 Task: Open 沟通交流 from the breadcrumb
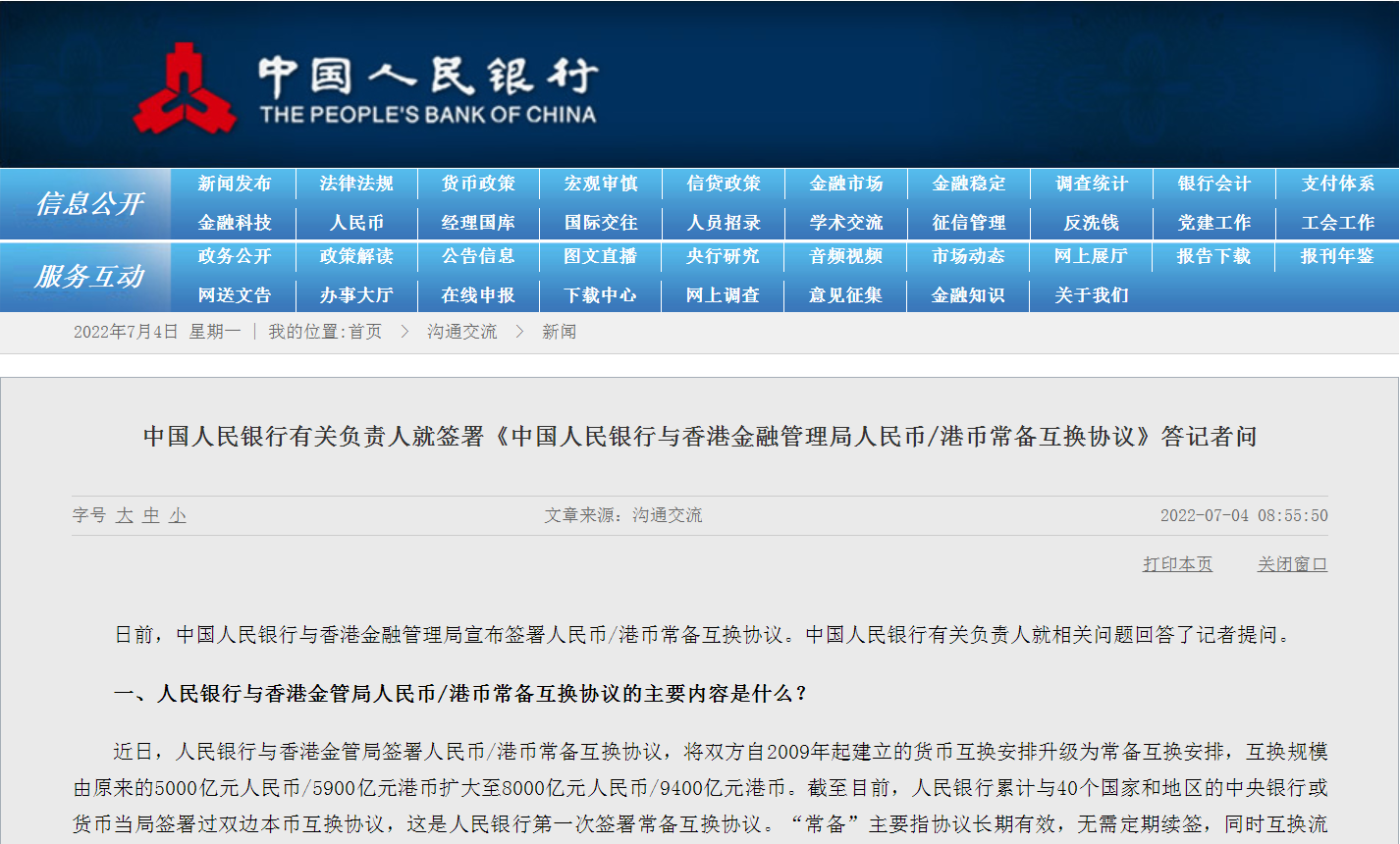(462, 332)
